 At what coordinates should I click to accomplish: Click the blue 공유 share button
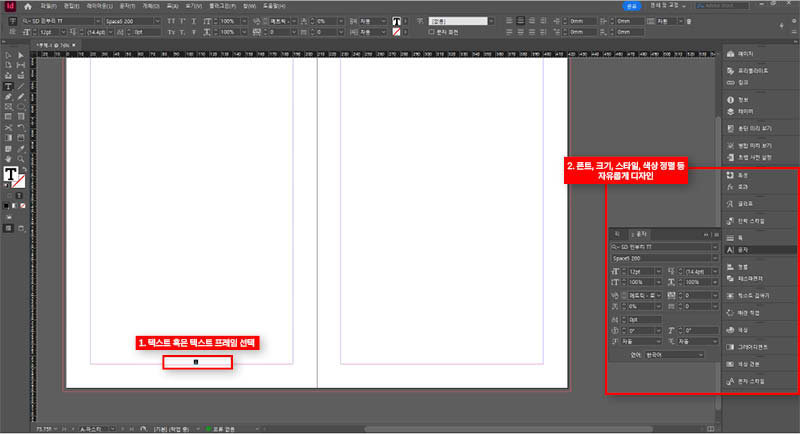click(632, 6)
